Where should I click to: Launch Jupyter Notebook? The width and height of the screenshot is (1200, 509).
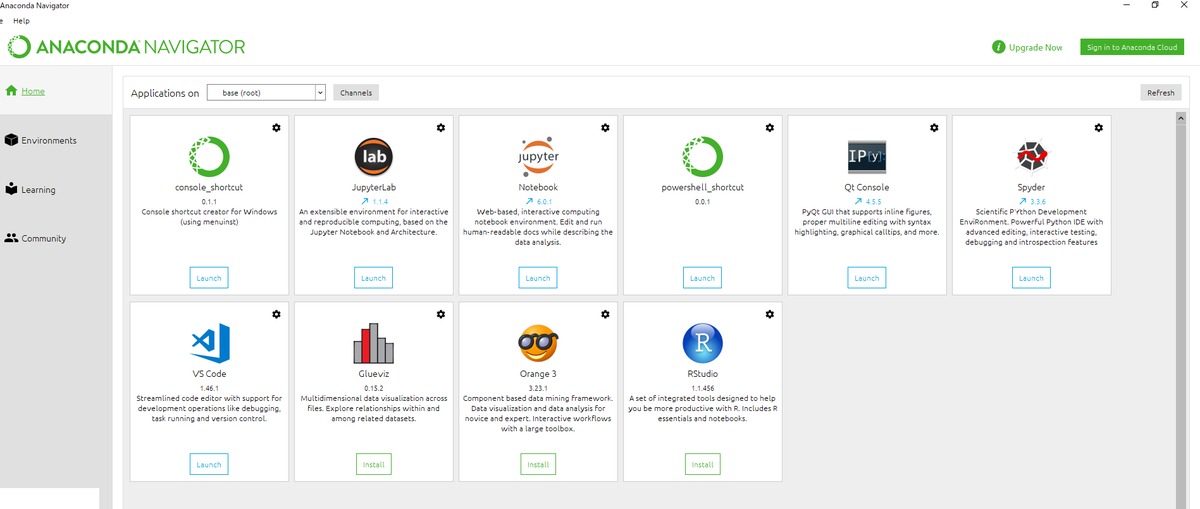[x=538, y=278]
